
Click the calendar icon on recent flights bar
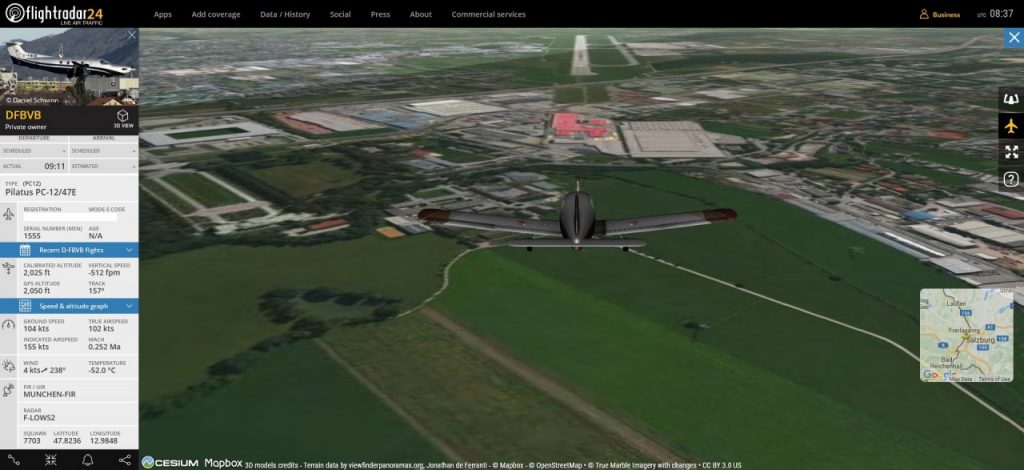[25, 250]
